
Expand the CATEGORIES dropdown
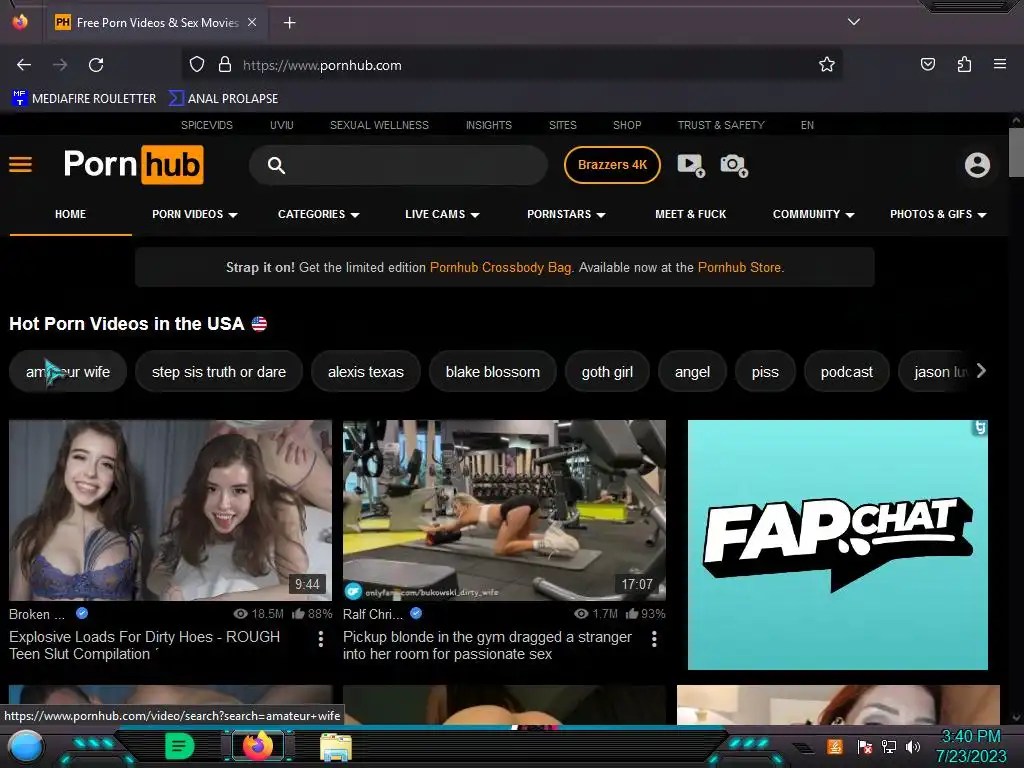tap(319, 214)
